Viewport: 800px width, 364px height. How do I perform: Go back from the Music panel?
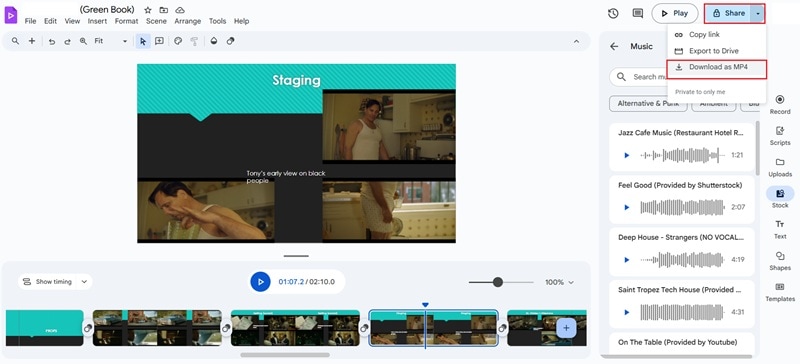614,46
